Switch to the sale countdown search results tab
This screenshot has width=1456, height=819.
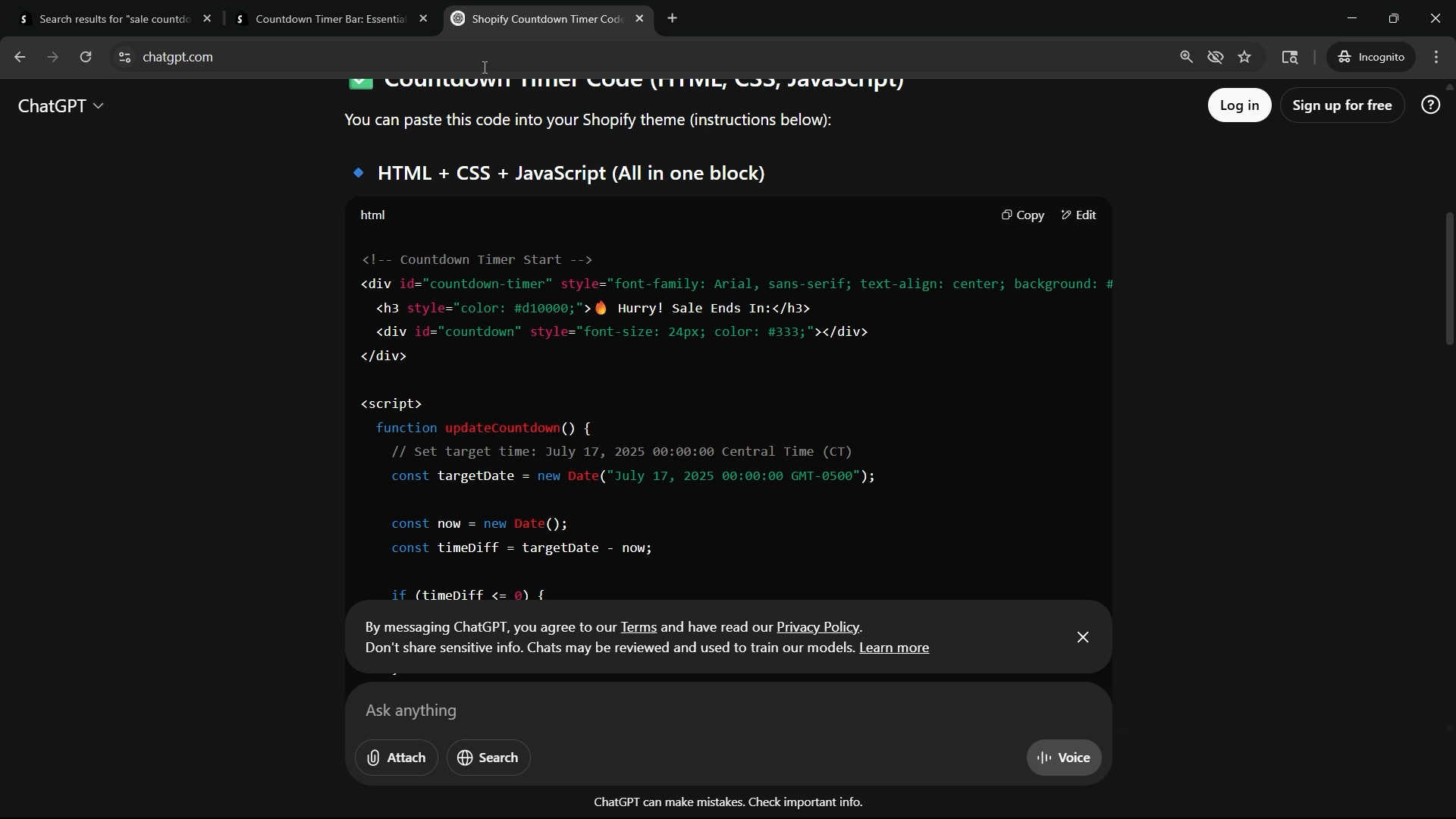click(114, 19)
